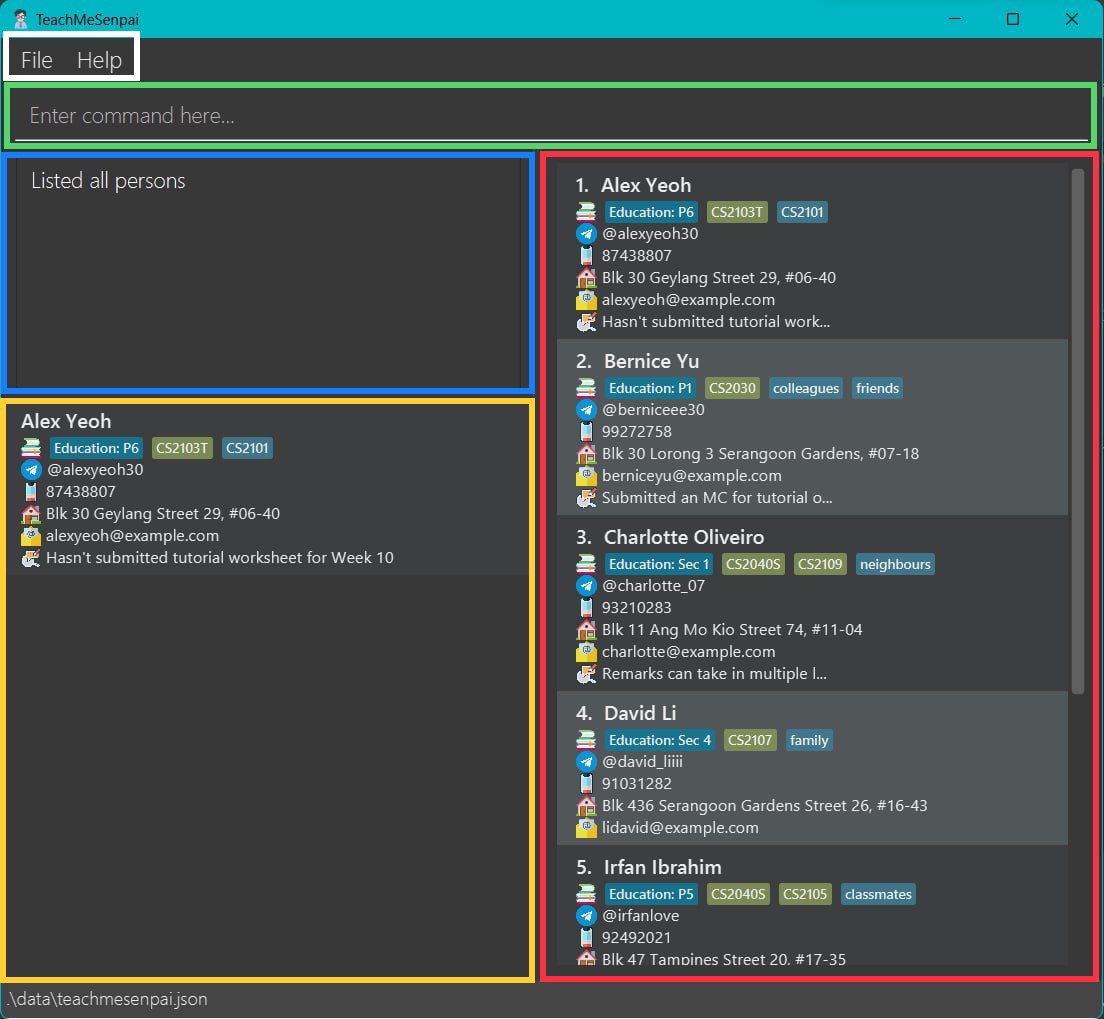This screenshot has height=1019, width=1104.
Task: Click the house icon beside Blk 11 Ang Mo Kio
Action: pos(586,629)
